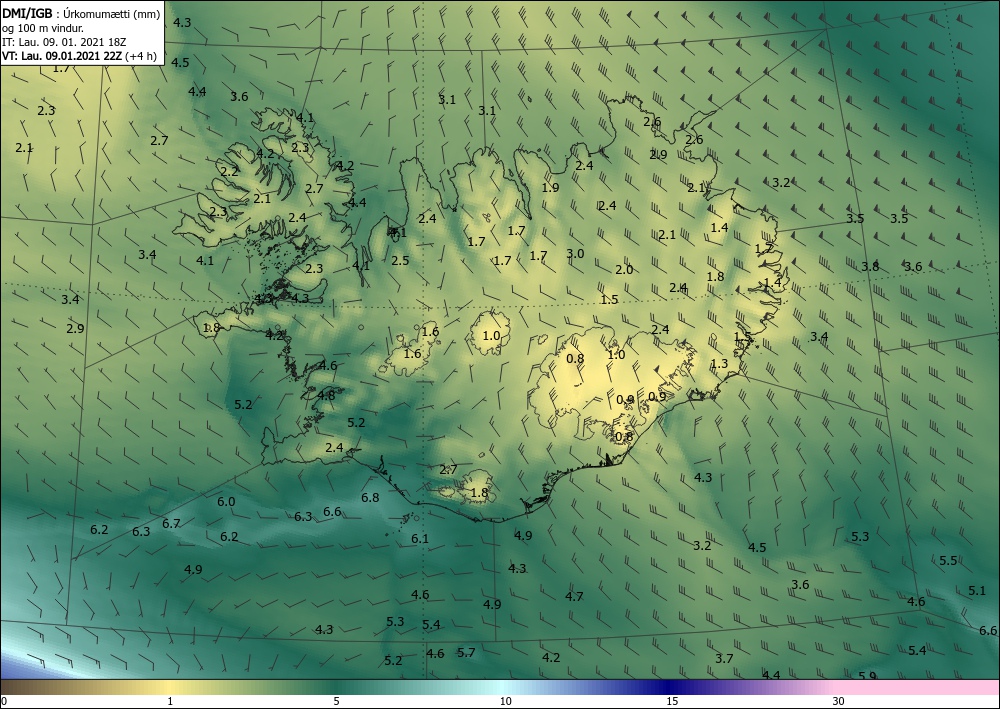Click the 3.0 precipitation value
Viewport: 1000px width, 709px height.
pyautogui.click(x=575, y=254)
